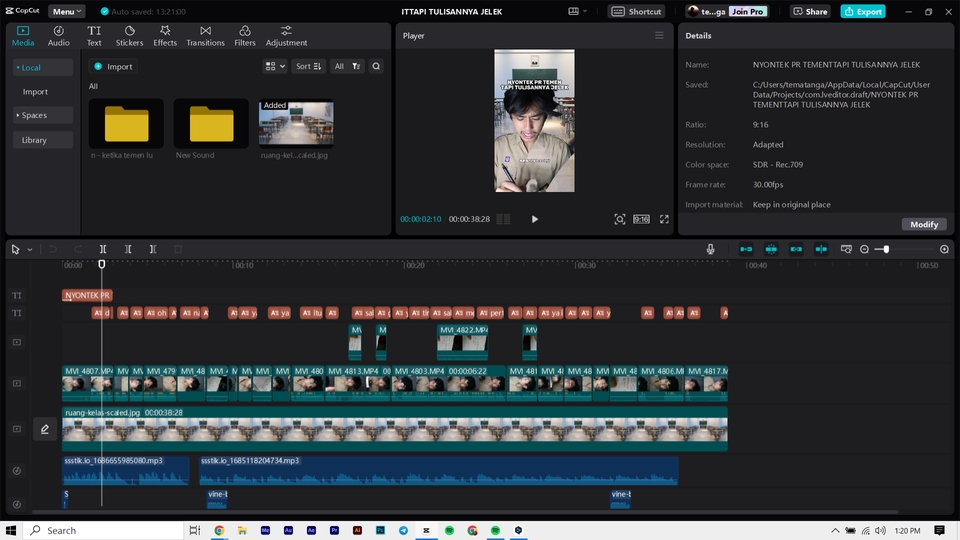
Task: Click the Import media button
Action: point(113,67)
